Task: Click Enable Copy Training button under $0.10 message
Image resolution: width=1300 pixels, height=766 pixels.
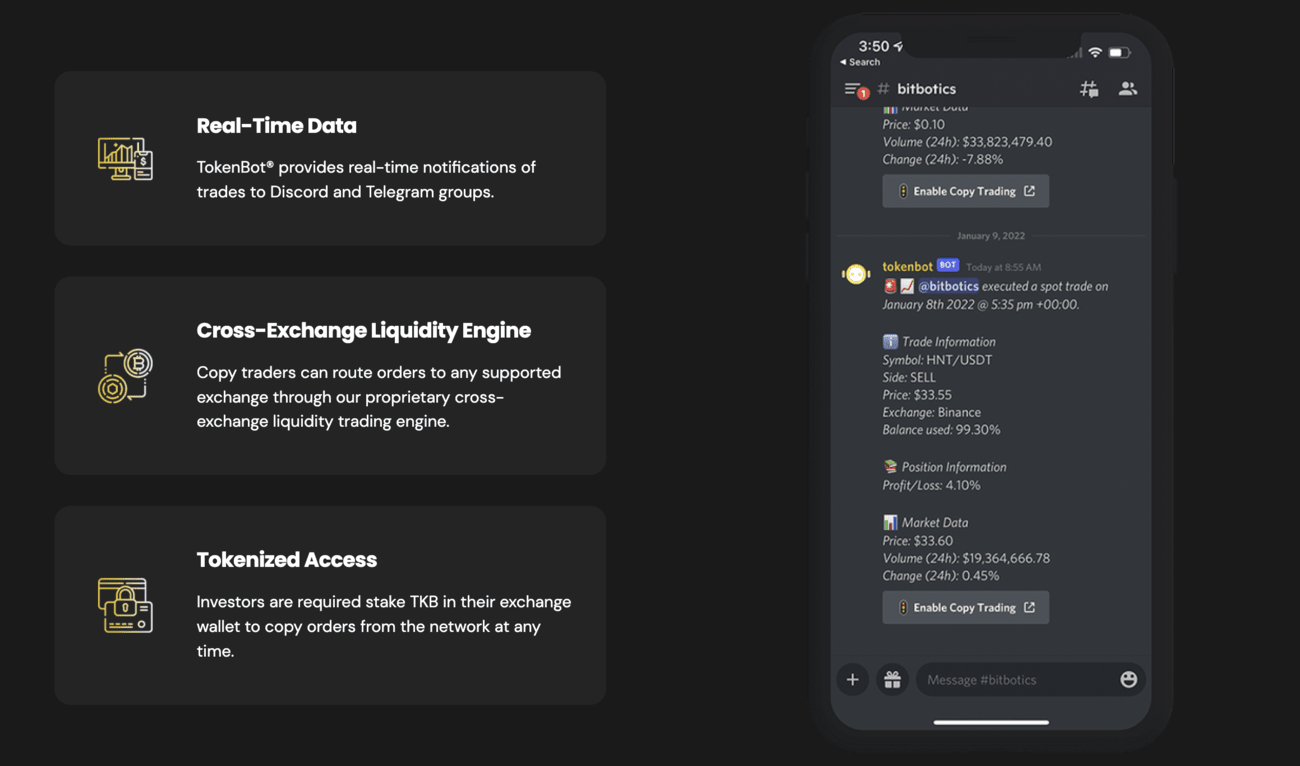Action: 965,191
